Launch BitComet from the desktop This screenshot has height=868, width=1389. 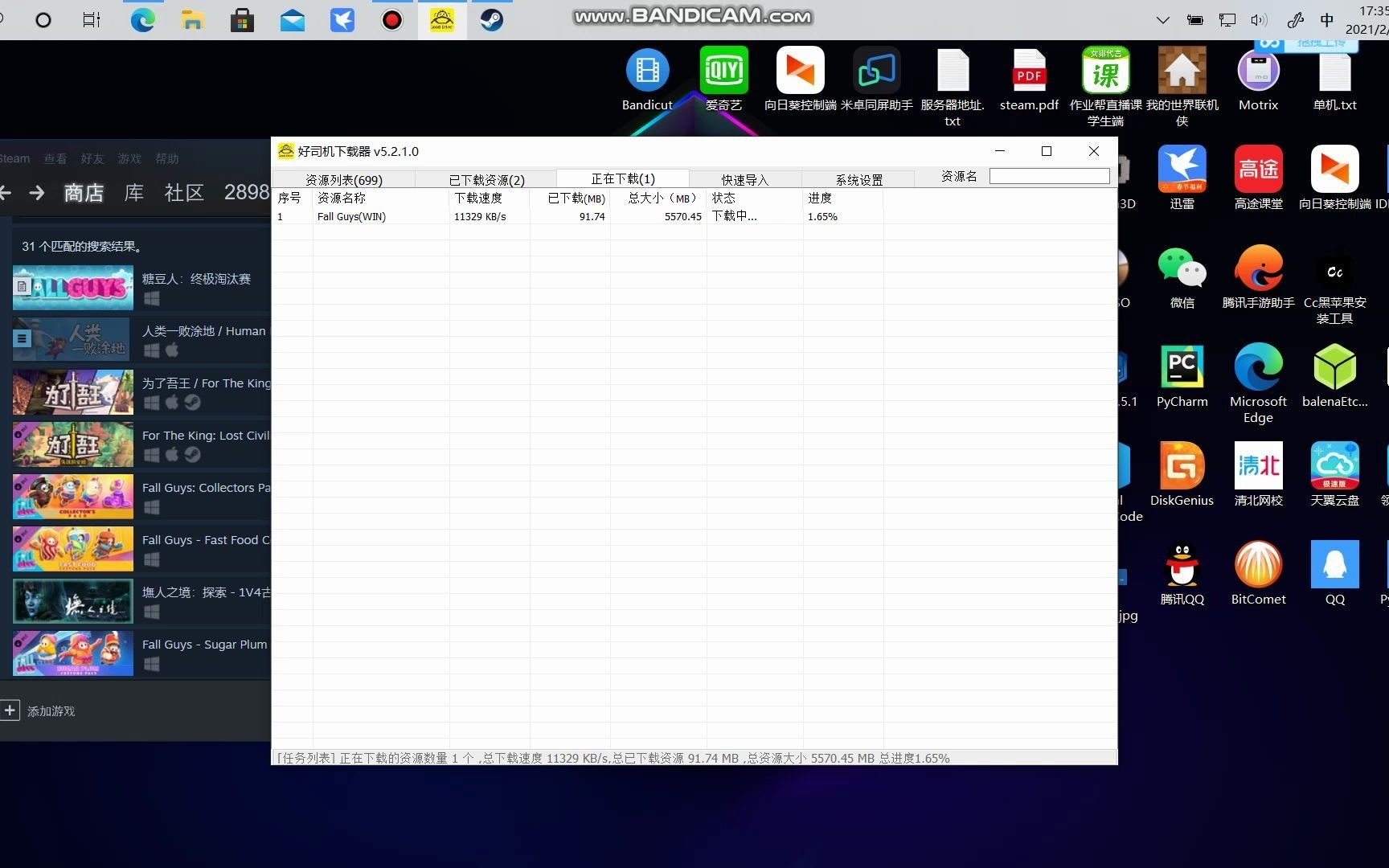(x=1258, y=573)
